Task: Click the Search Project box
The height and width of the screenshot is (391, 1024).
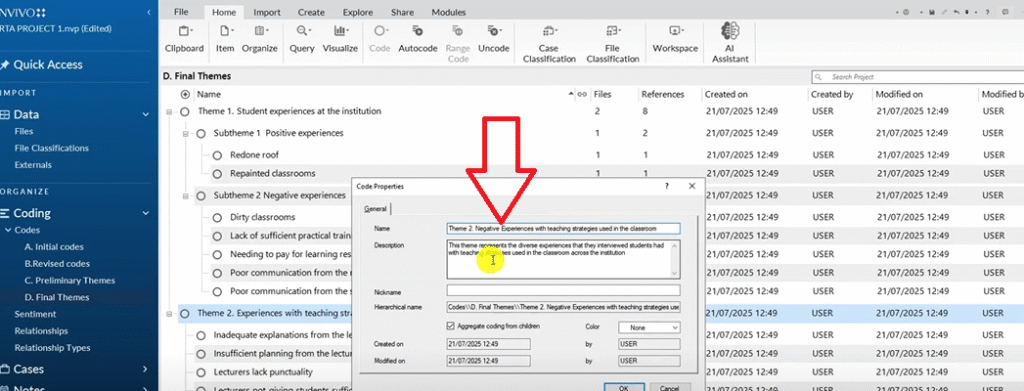Action: [917, 77]
